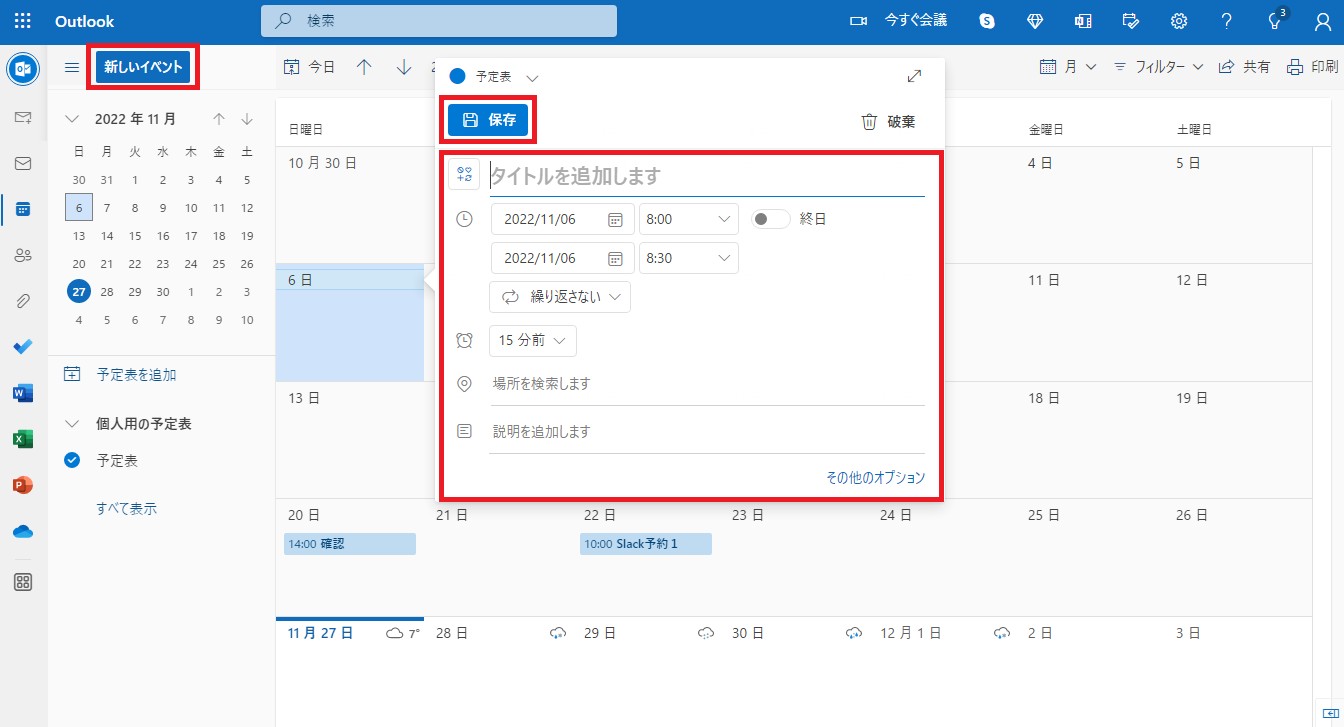Open the 繰り返さない repeat dropdown
The image size is (1344, 727).
pos(560,297)
